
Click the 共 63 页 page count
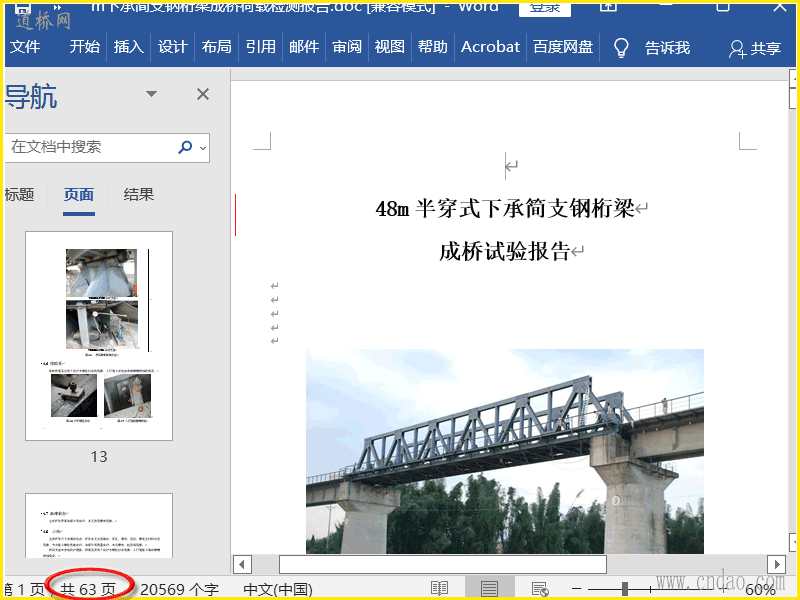click(x=88, y=589)
